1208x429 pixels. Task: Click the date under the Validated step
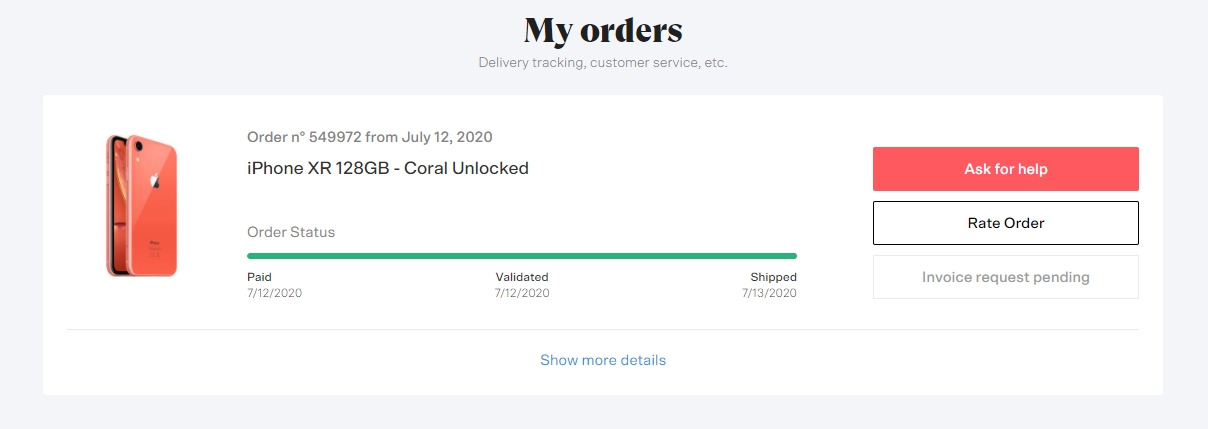pyautogui.click(x=522, y=293)
